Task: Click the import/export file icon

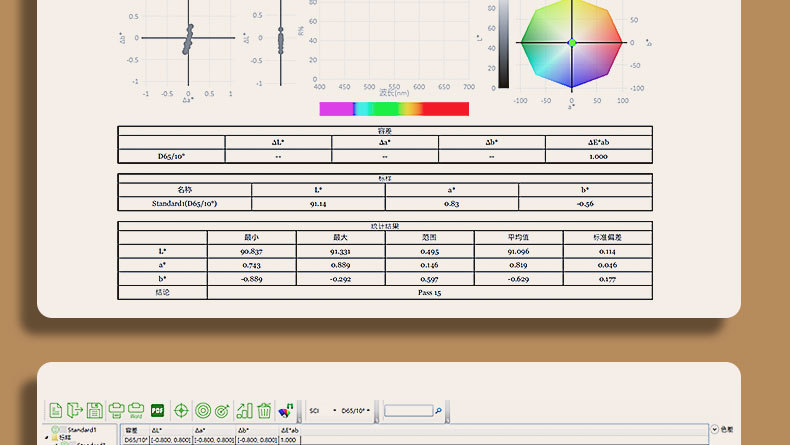Action: (75, 410)
